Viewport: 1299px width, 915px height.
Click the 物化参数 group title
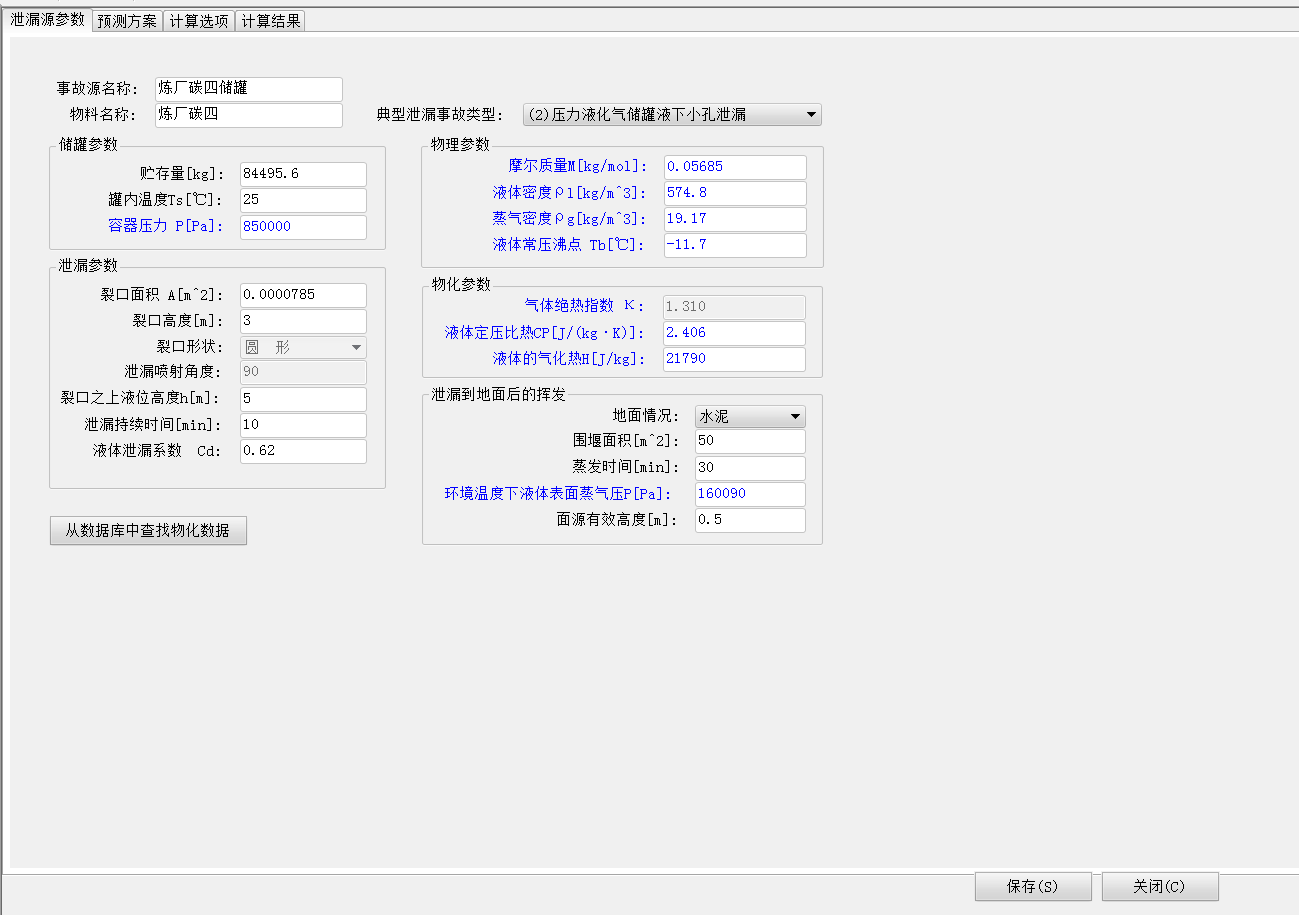(x=461, y=284)
